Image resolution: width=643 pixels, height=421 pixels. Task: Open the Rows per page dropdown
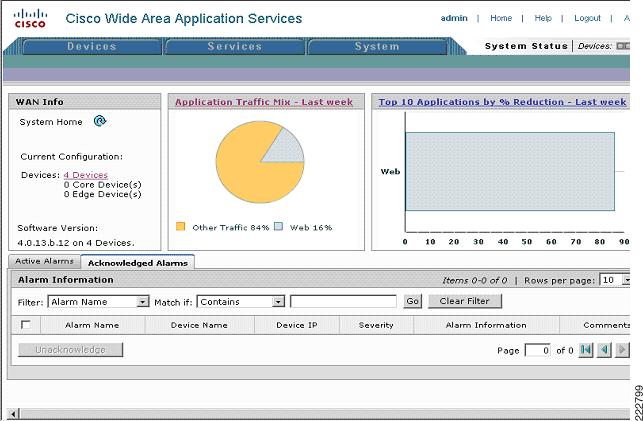[x=615, y=280]
